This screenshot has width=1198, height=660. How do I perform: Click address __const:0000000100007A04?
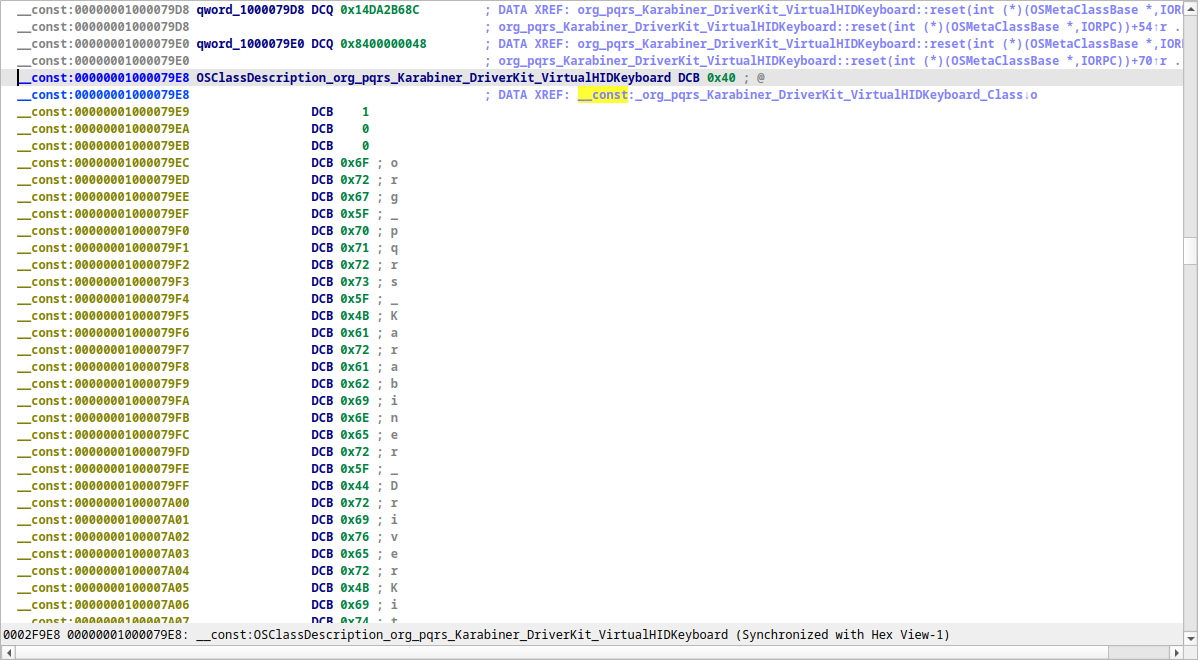coord(103,571)
